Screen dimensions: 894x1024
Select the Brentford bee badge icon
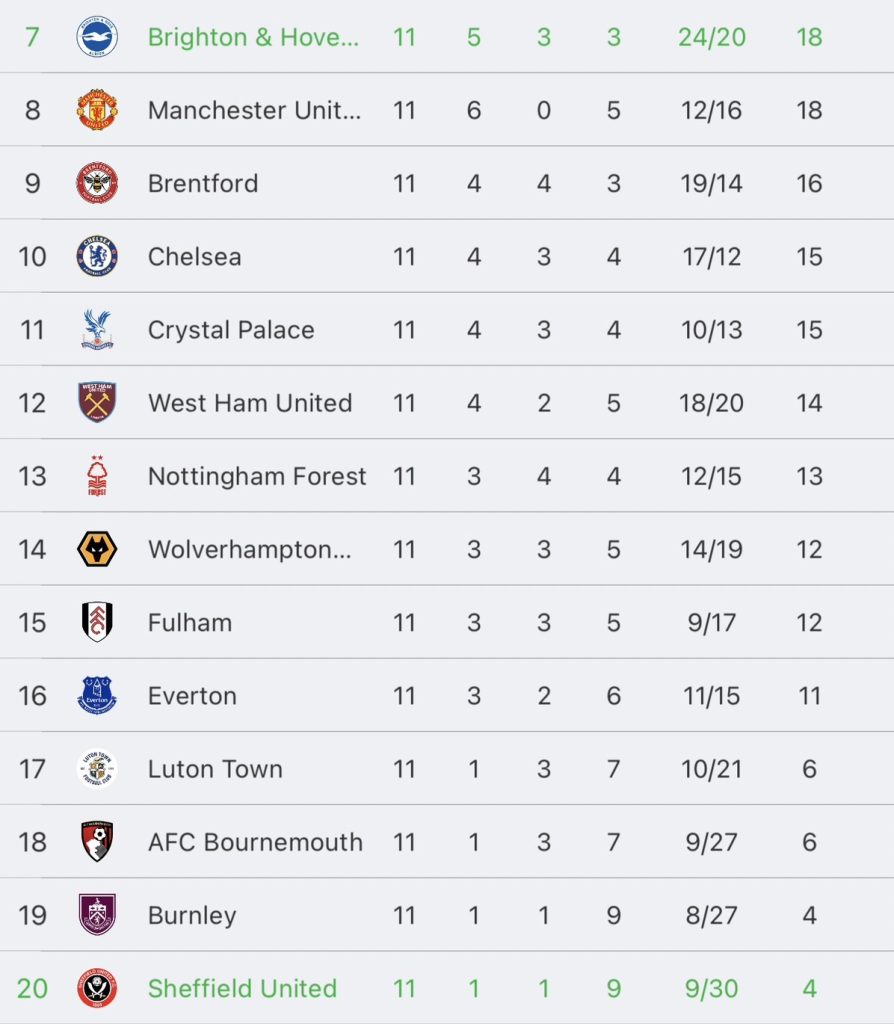pyautogui.click(x=97, y=183)
